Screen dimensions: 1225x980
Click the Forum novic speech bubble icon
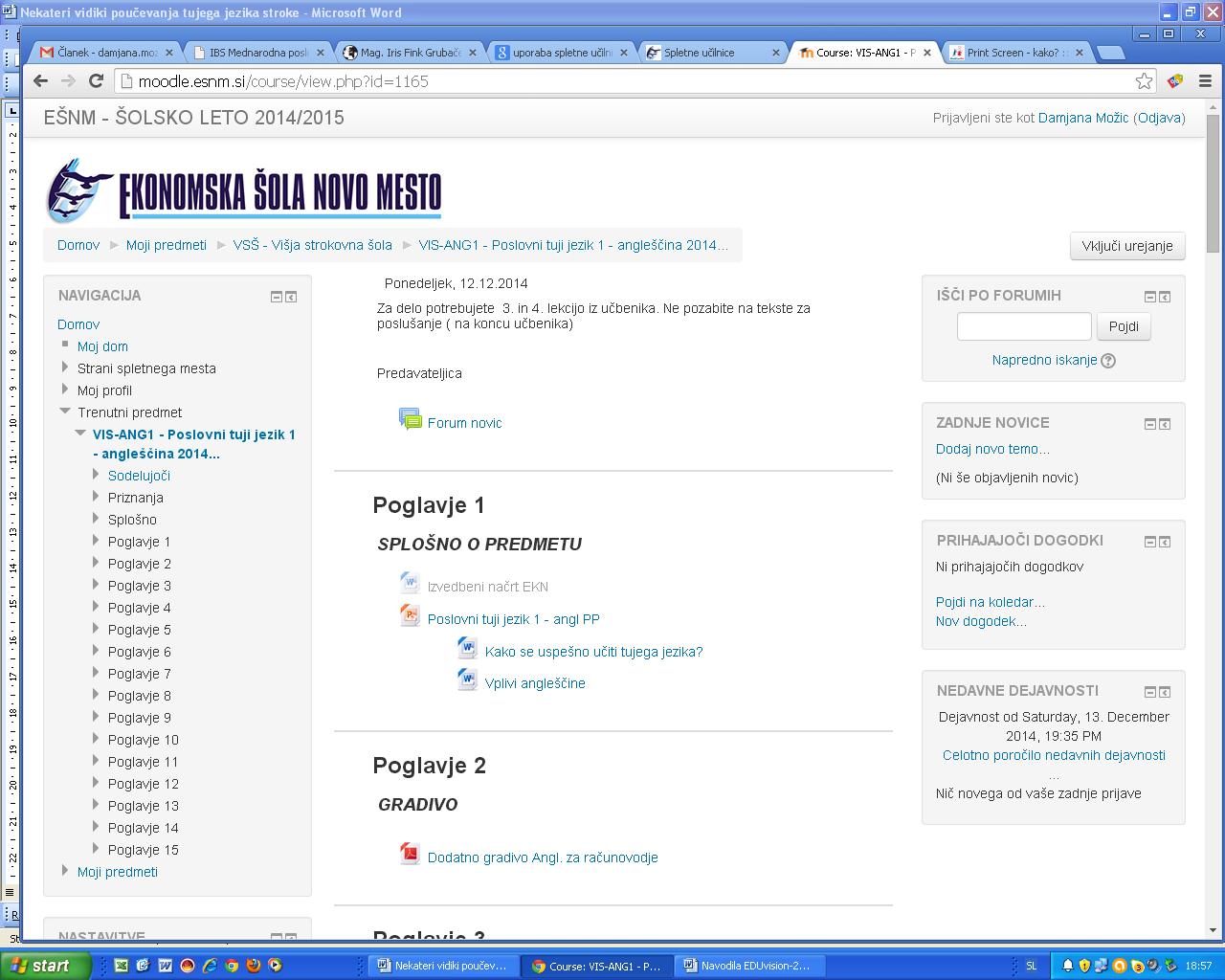pyautogui.click(x=410, y=419)
